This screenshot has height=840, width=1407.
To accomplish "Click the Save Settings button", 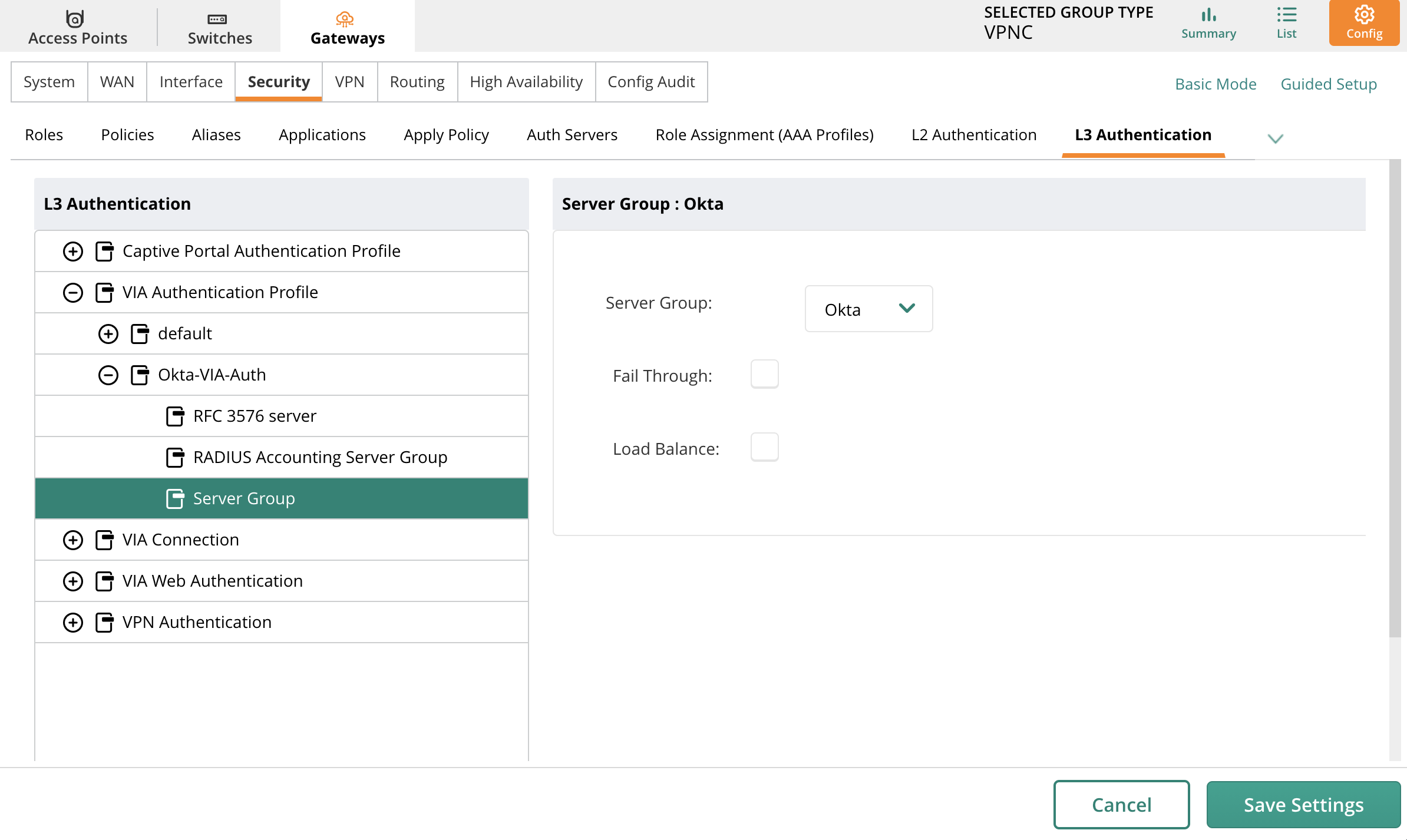I will coord(1303,805).
